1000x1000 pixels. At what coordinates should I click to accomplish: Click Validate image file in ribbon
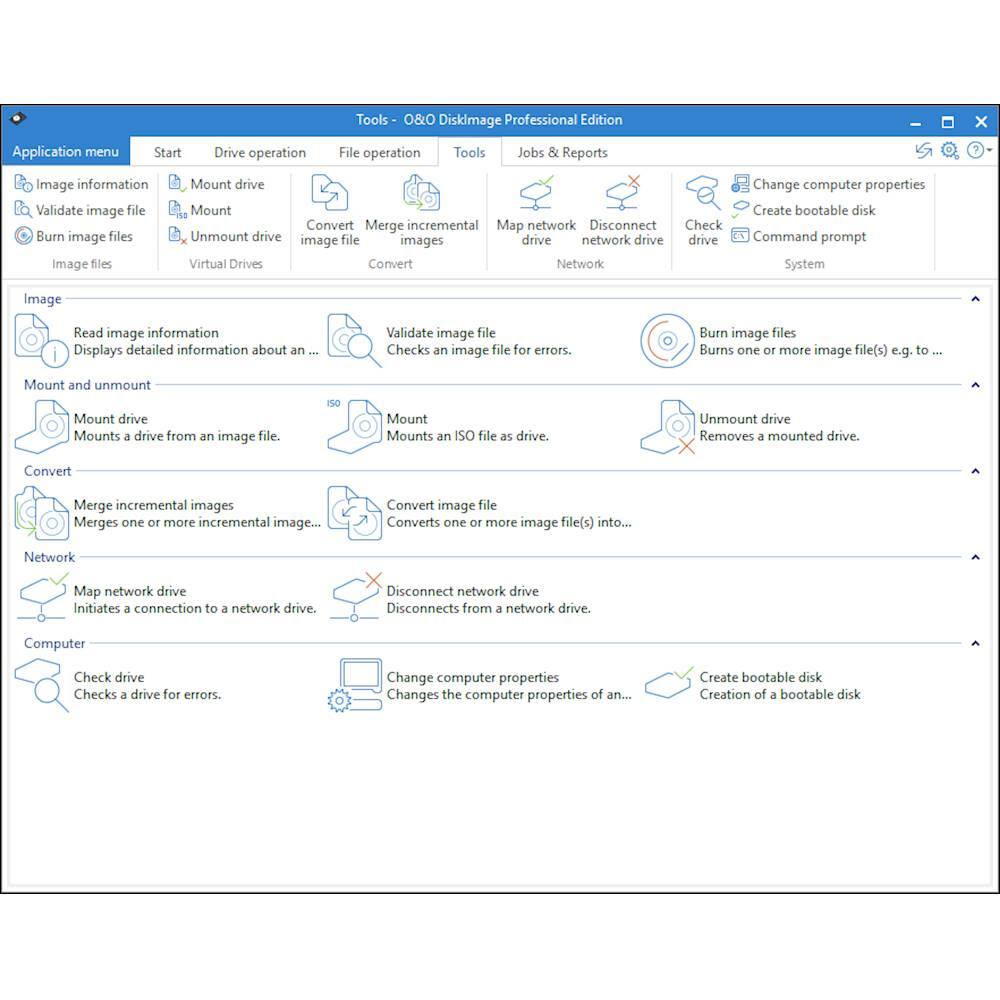90,210
